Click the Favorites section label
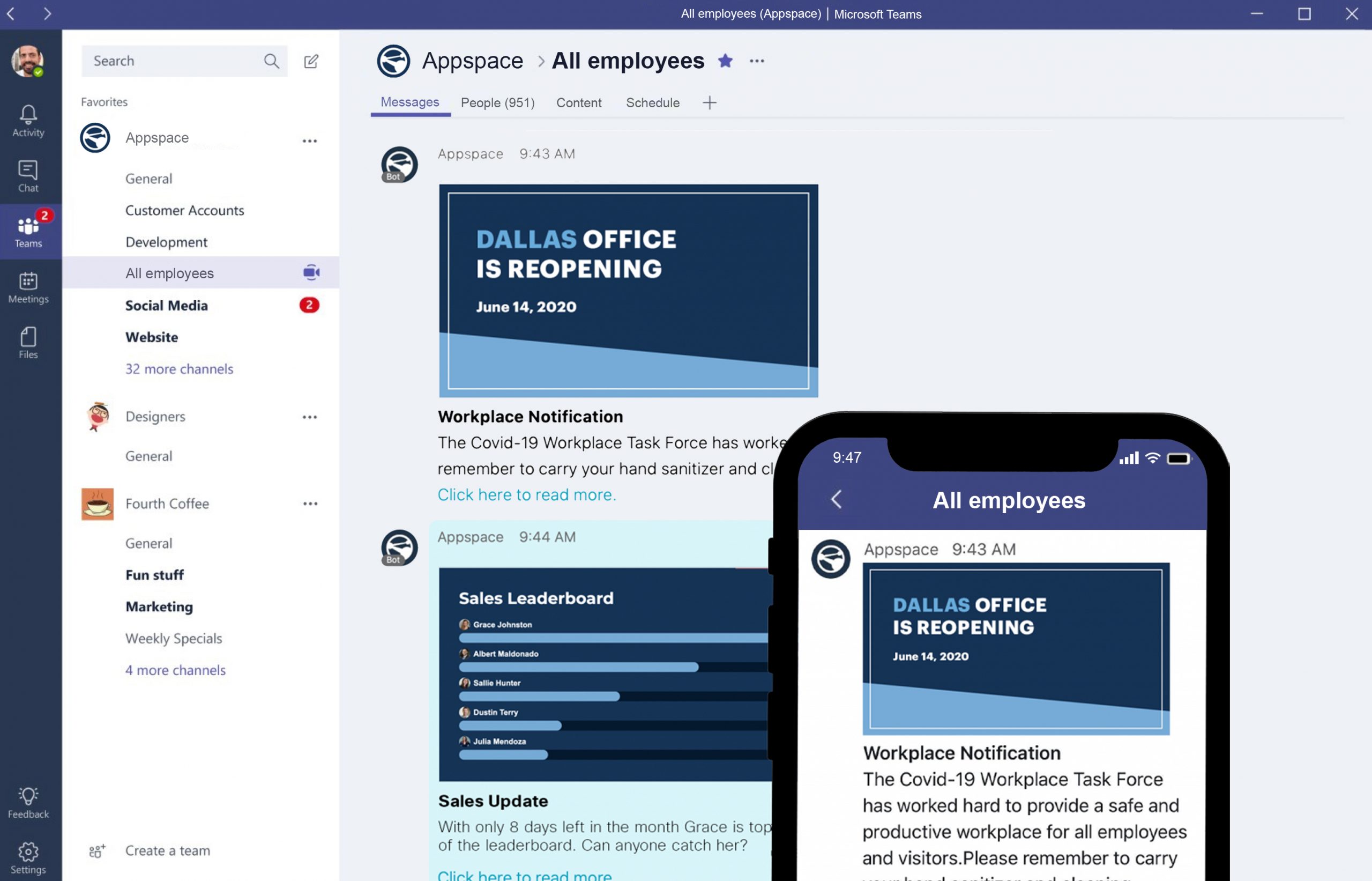 coord(104,102)
